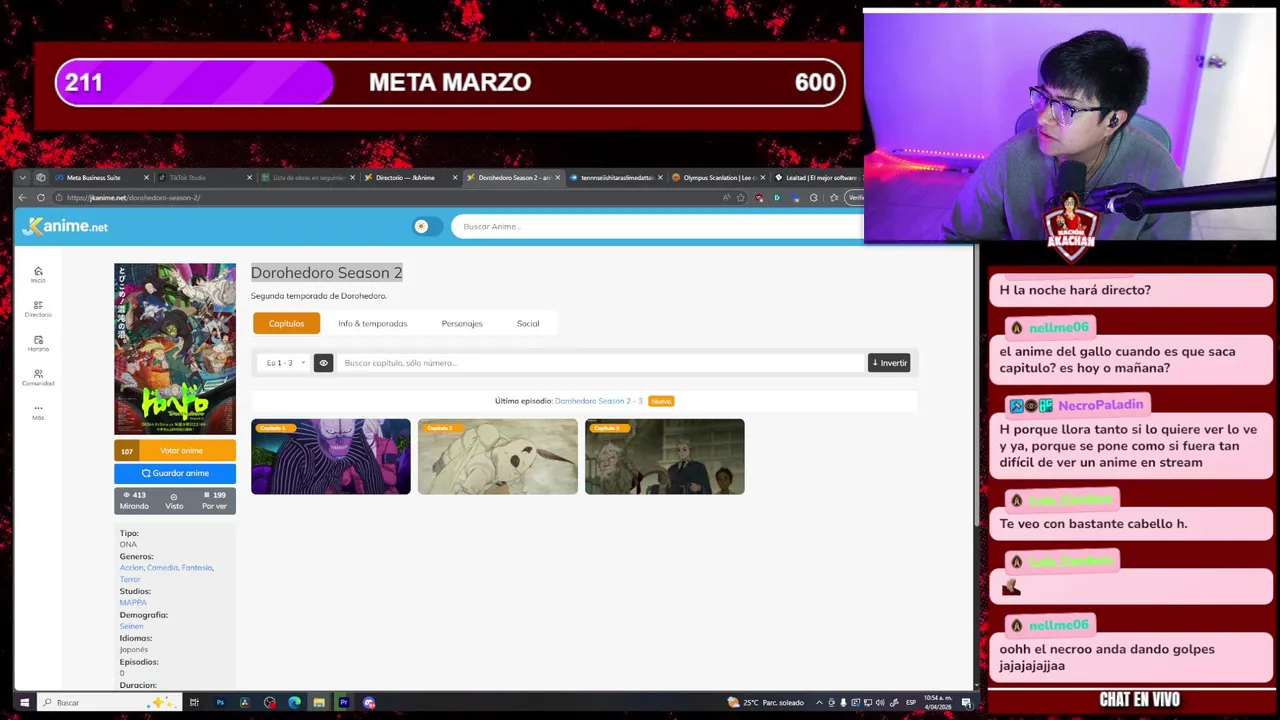
Task: Switch to the Lealtad browser tab
Action: [818, 177]
